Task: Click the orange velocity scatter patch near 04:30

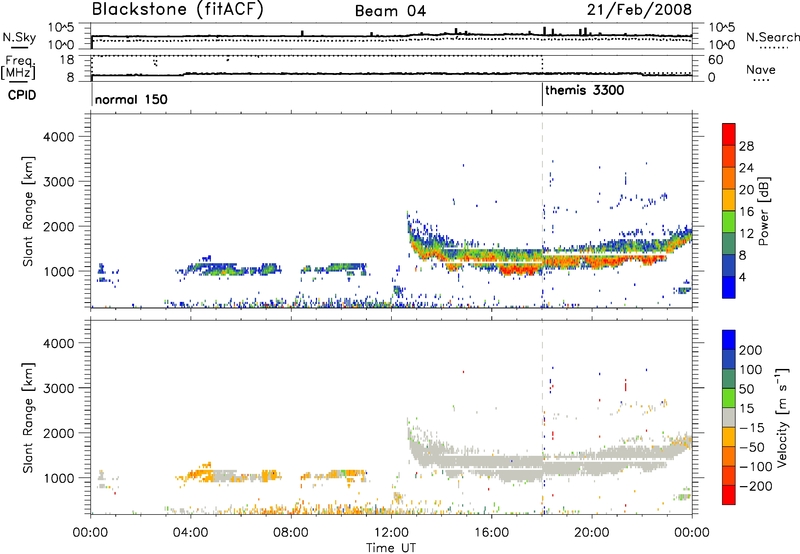Action: point(200,474)
